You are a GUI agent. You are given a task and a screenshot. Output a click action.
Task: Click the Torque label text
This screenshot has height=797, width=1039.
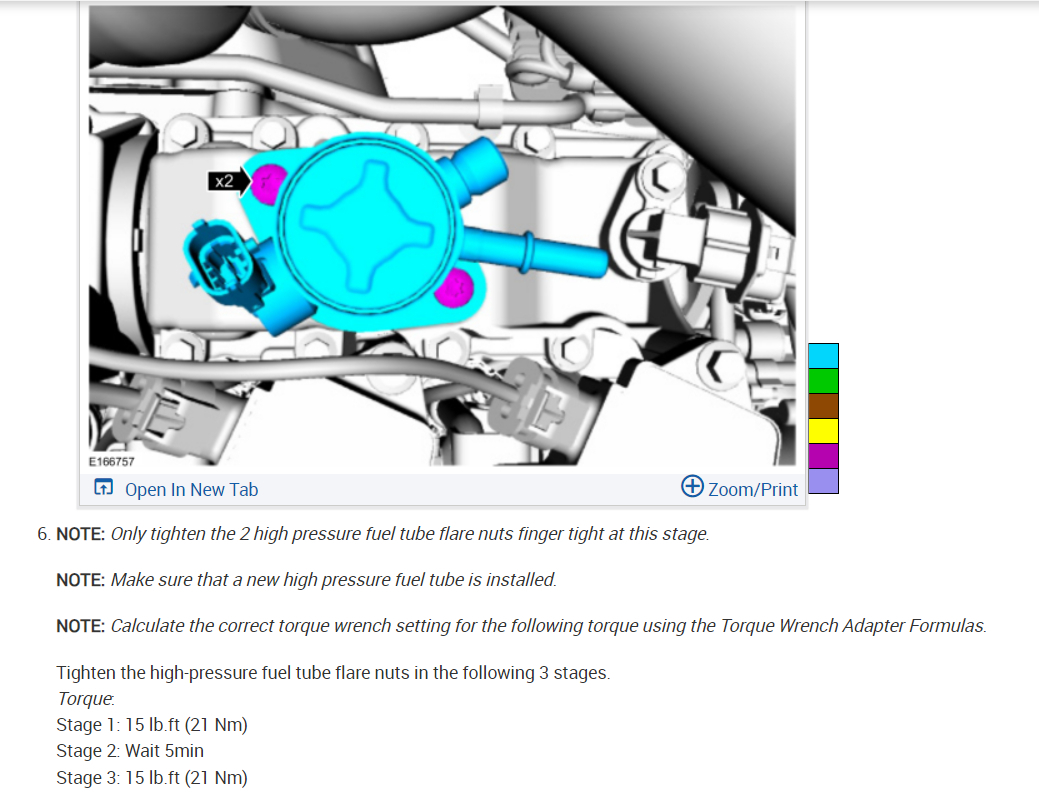85,699
